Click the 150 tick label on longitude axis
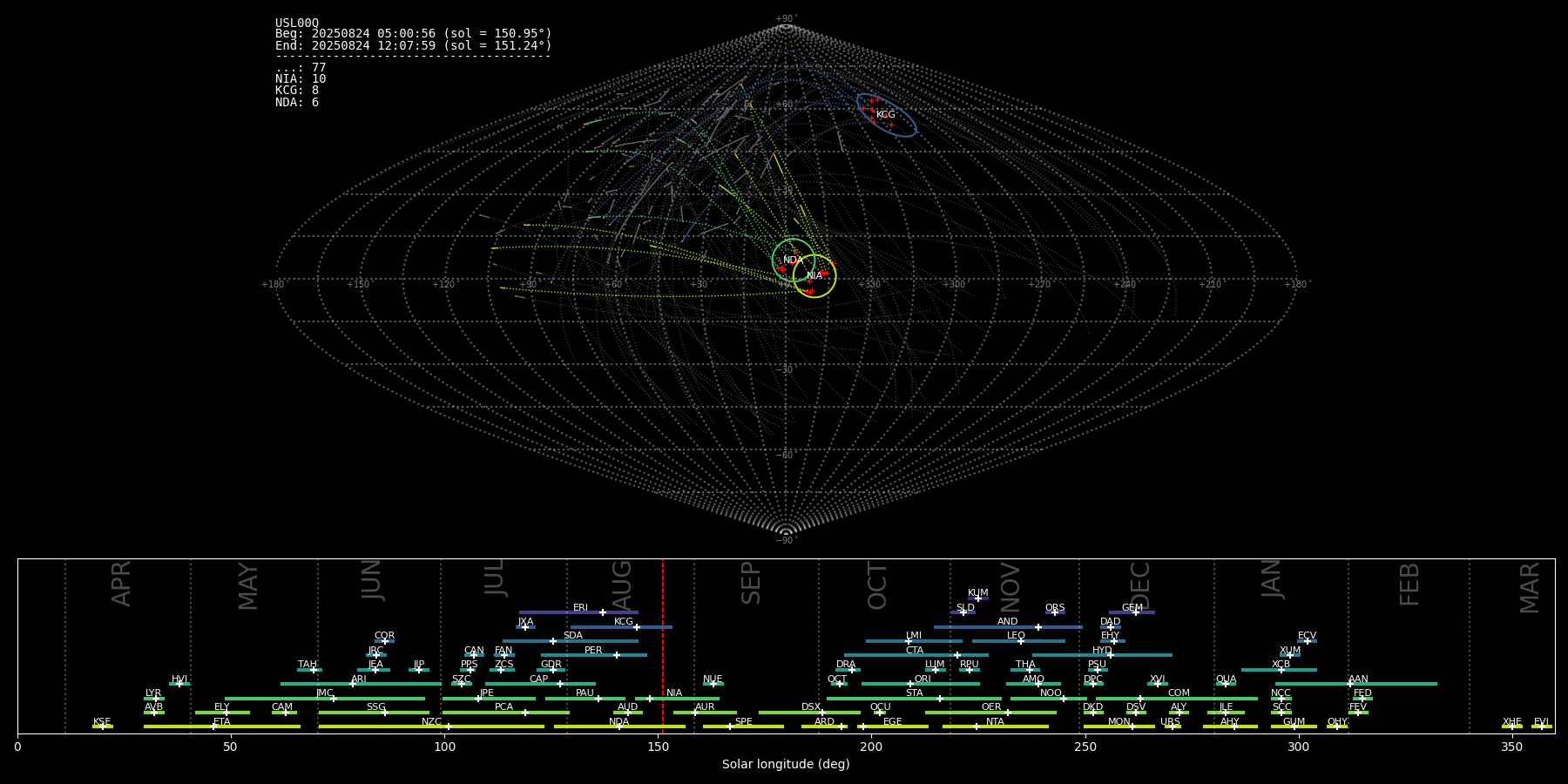1568x784 pixels. (x=658, y=747)
